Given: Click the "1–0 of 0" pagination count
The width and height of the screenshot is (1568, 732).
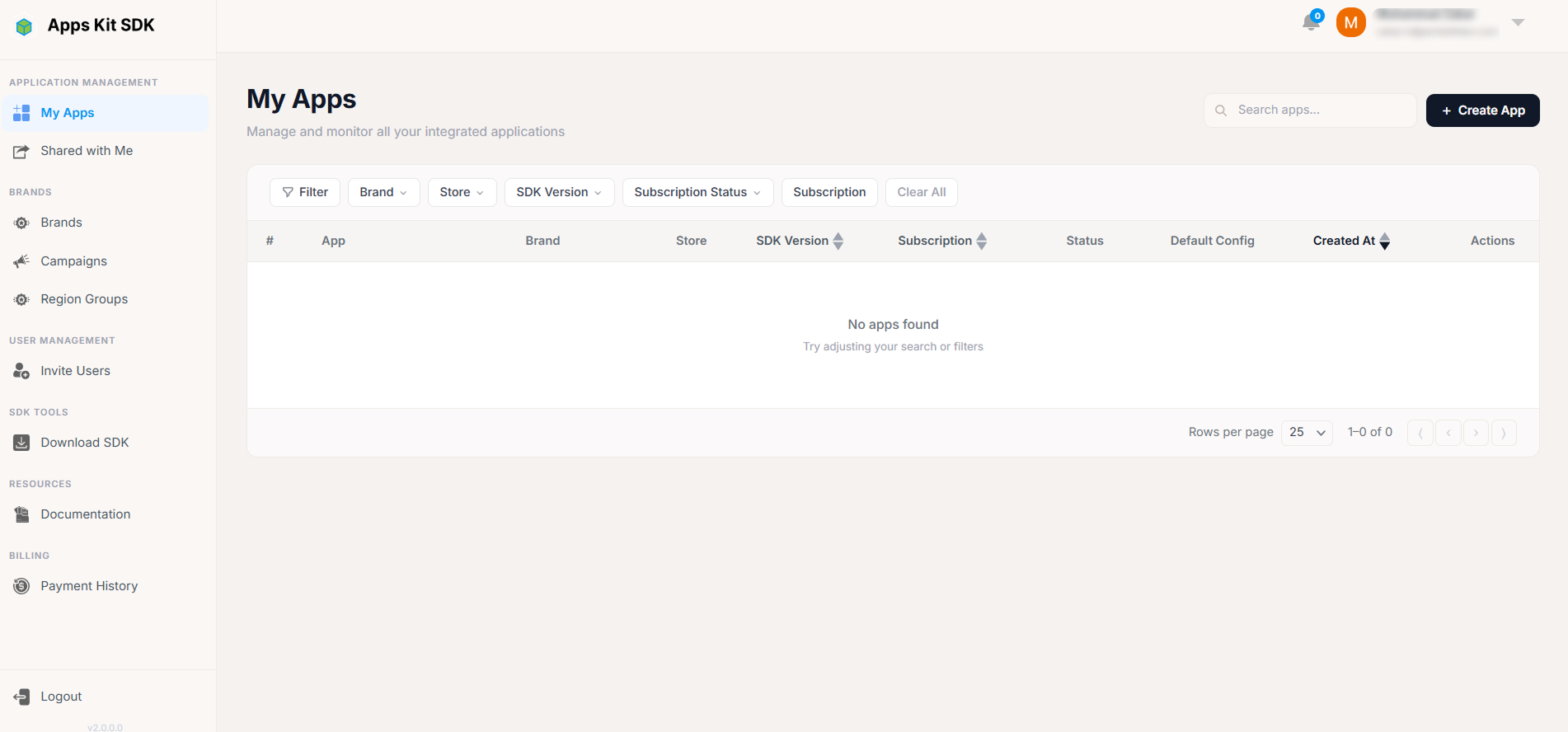Looking at the screenshot, I should [x=1370, y=432].
